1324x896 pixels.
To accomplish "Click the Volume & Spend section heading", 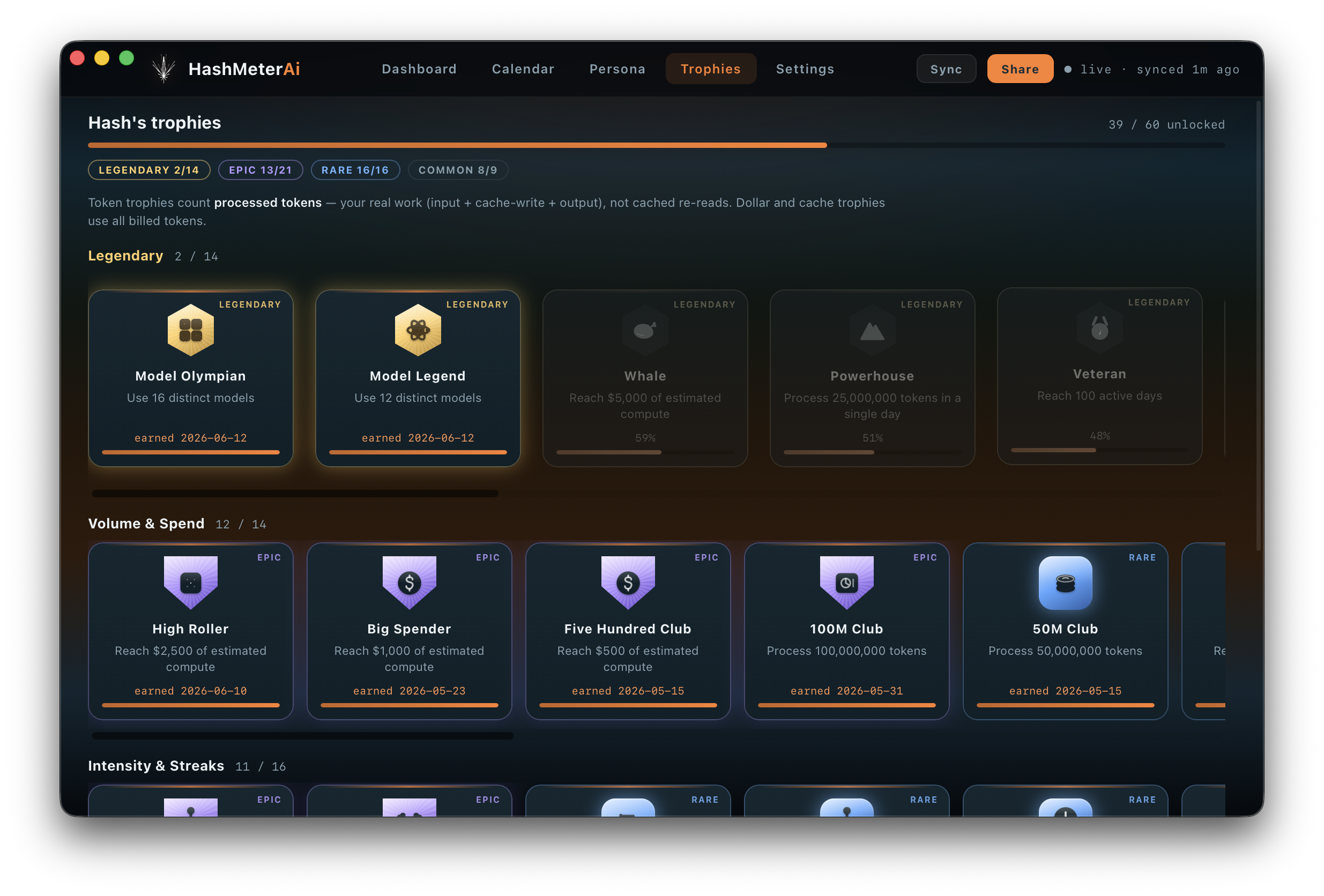I will pyautogui.click(x=146, y=524).
